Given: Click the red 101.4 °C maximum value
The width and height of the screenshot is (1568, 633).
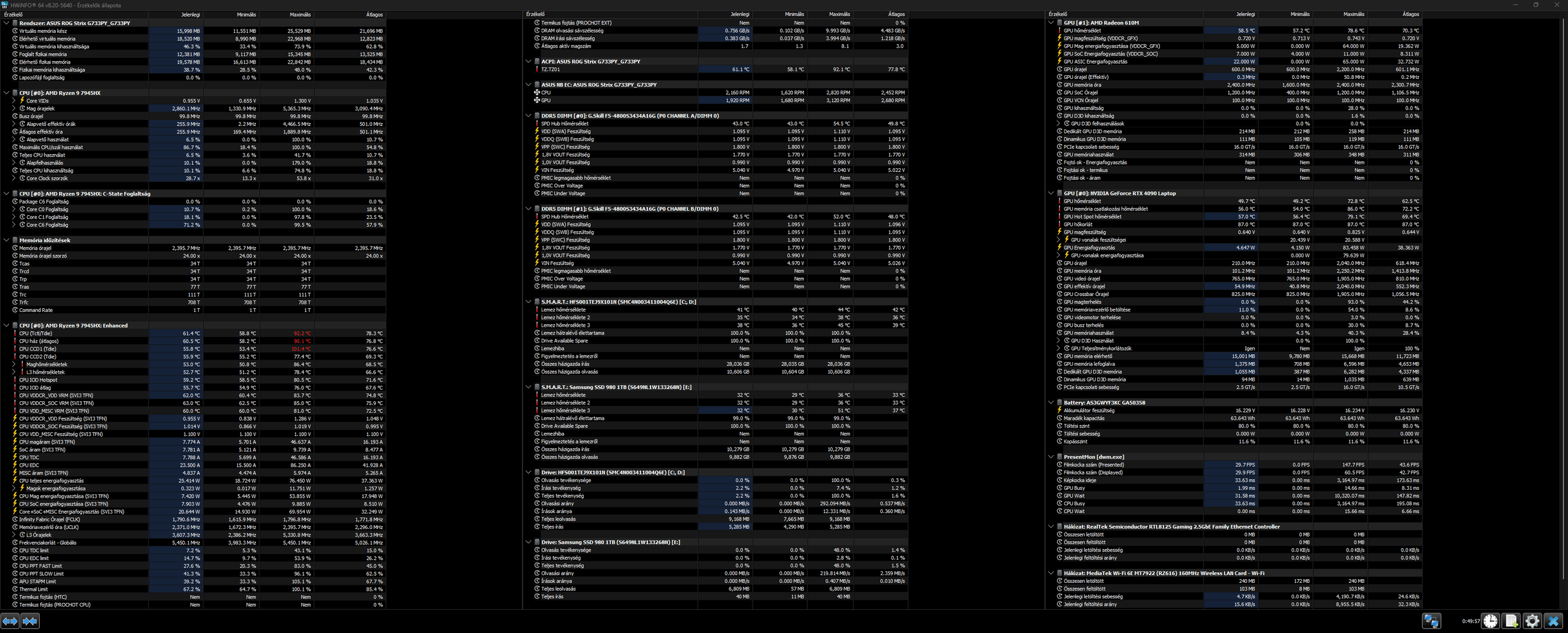Looking at the screenshot, I should tap(301, 349).
